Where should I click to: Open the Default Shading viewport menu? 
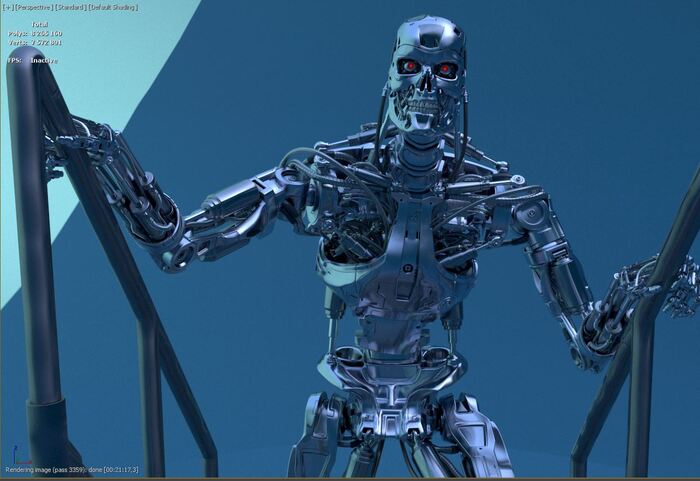113,8
